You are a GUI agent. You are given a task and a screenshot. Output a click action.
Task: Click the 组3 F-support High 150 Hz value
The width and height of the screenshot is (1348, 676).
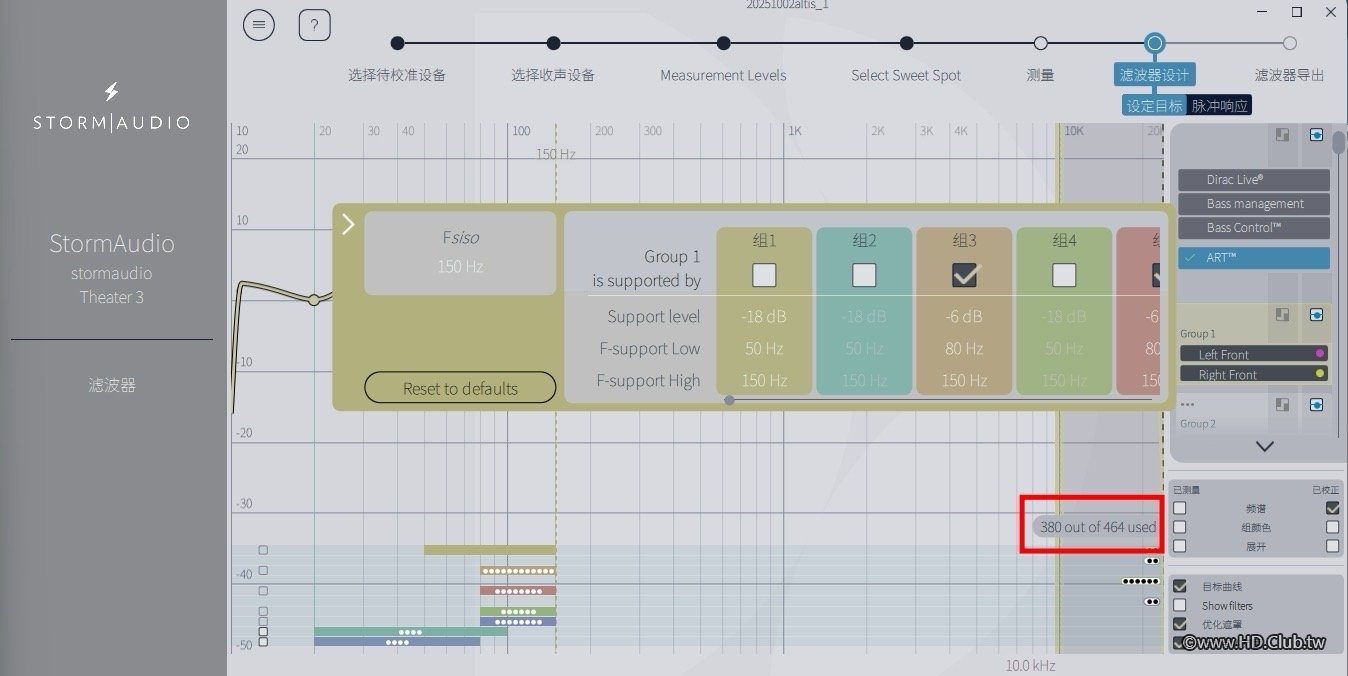point(964,381)
